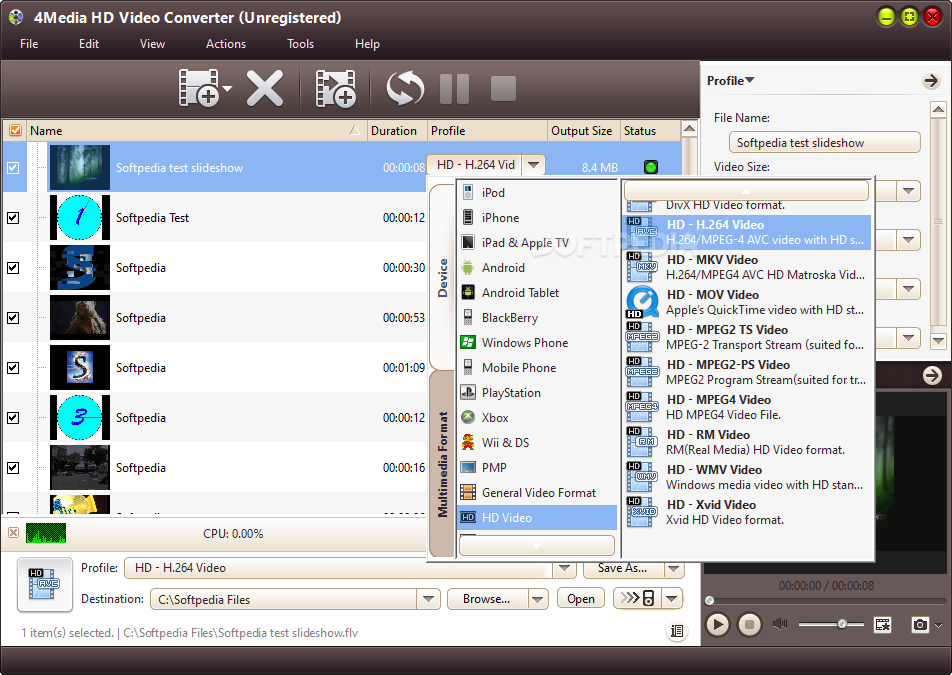Expand the bottom Profile combo box arrow
The image size is (952, 675).
[565, 568]
